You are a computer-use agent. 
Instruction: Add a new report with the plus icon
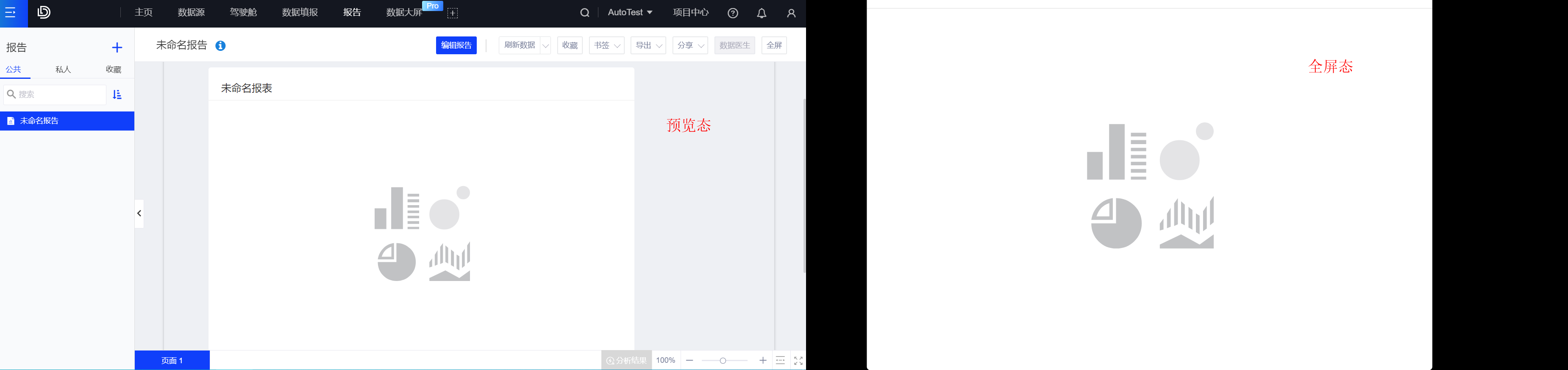pos(117,47)
